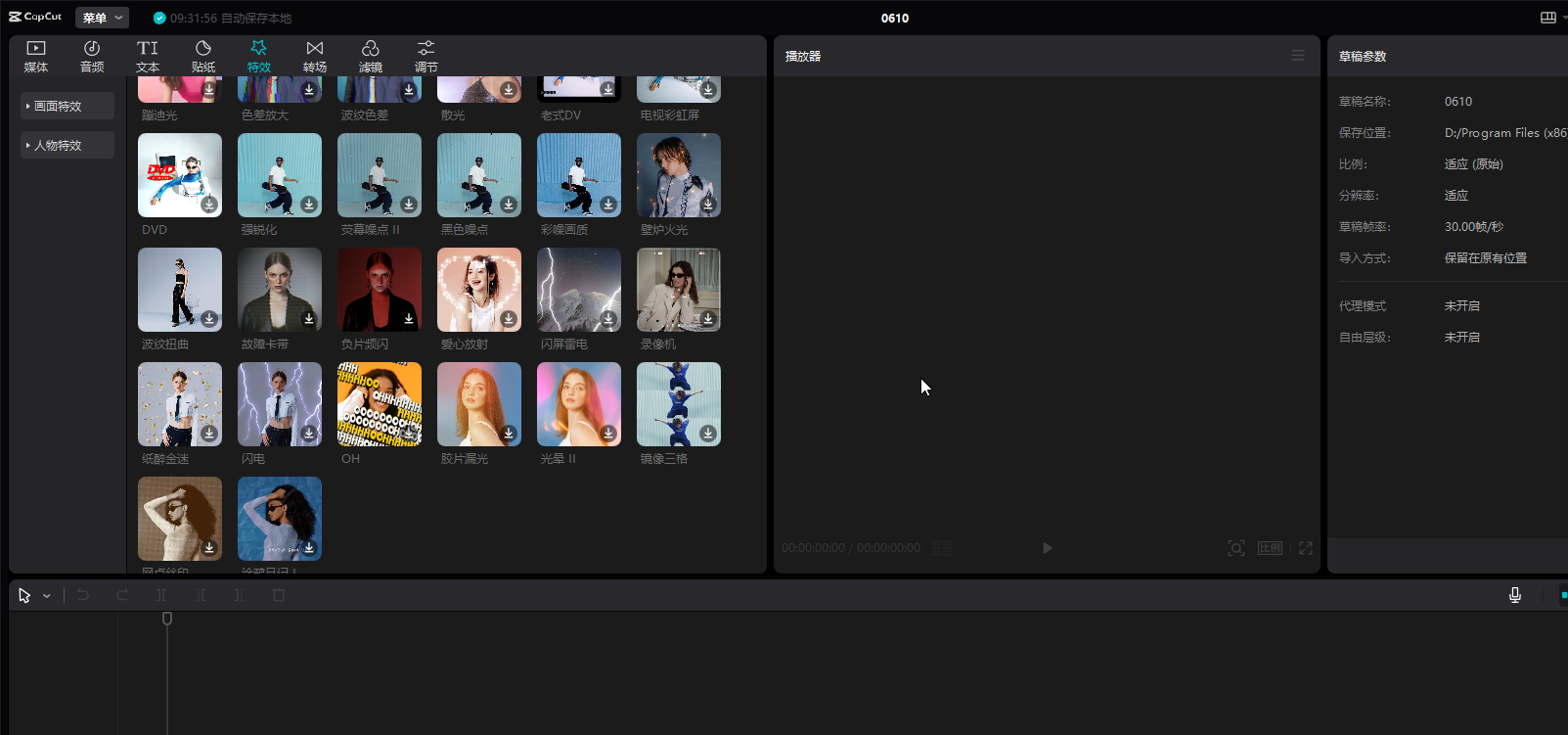
Task: Open the 贴纸 (Stickers) panel
Action: (x=203, y=56)
